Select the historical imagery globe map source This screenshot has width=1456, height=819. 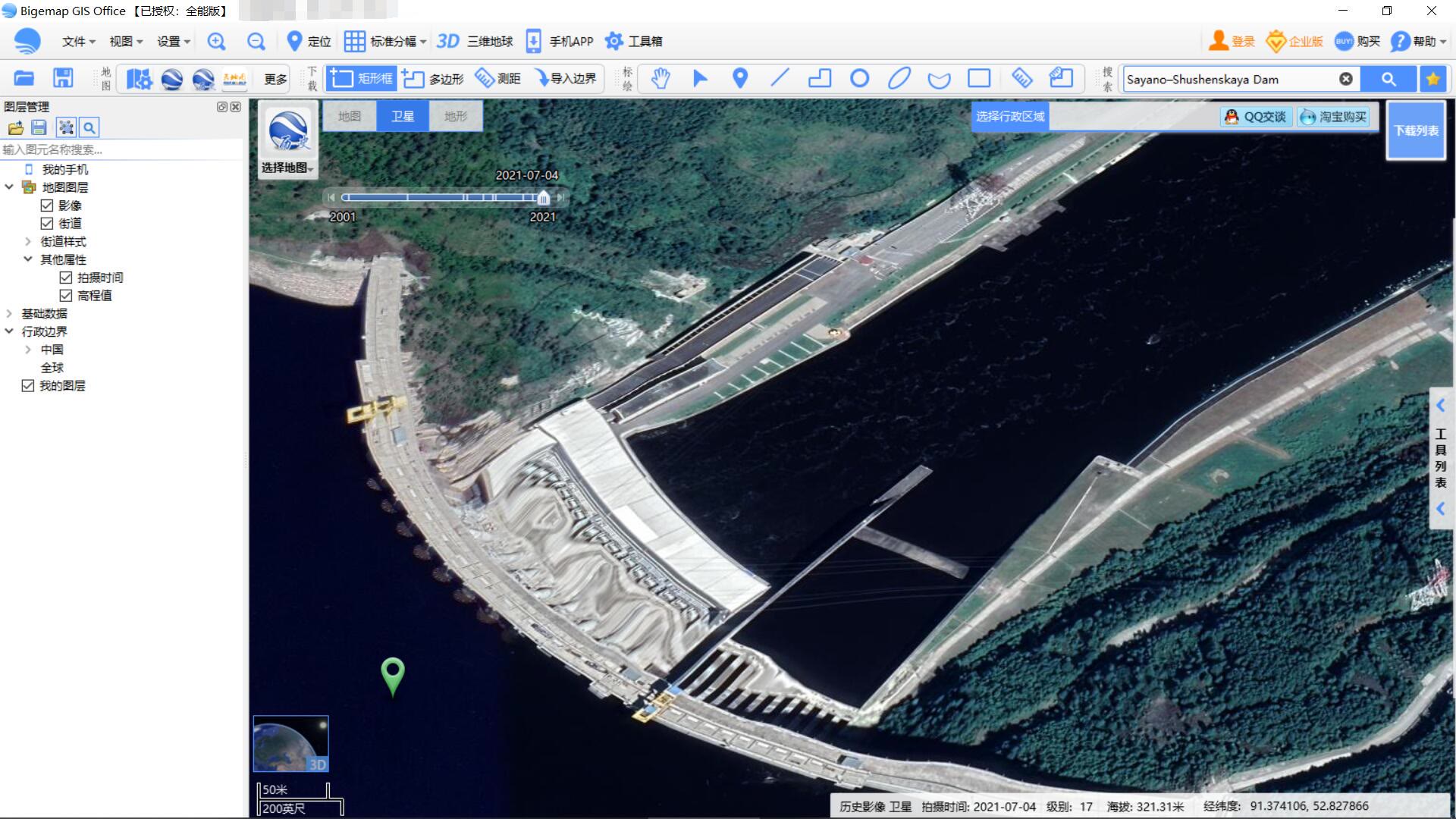click(203, 79)
